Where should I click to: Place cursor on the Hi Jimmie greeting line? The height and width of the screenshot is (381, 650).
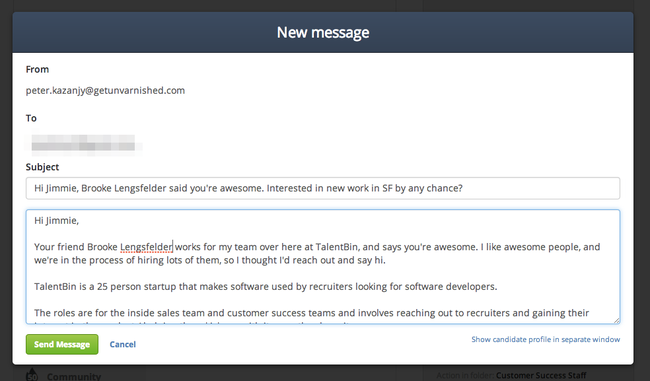[x=56, y=221]
